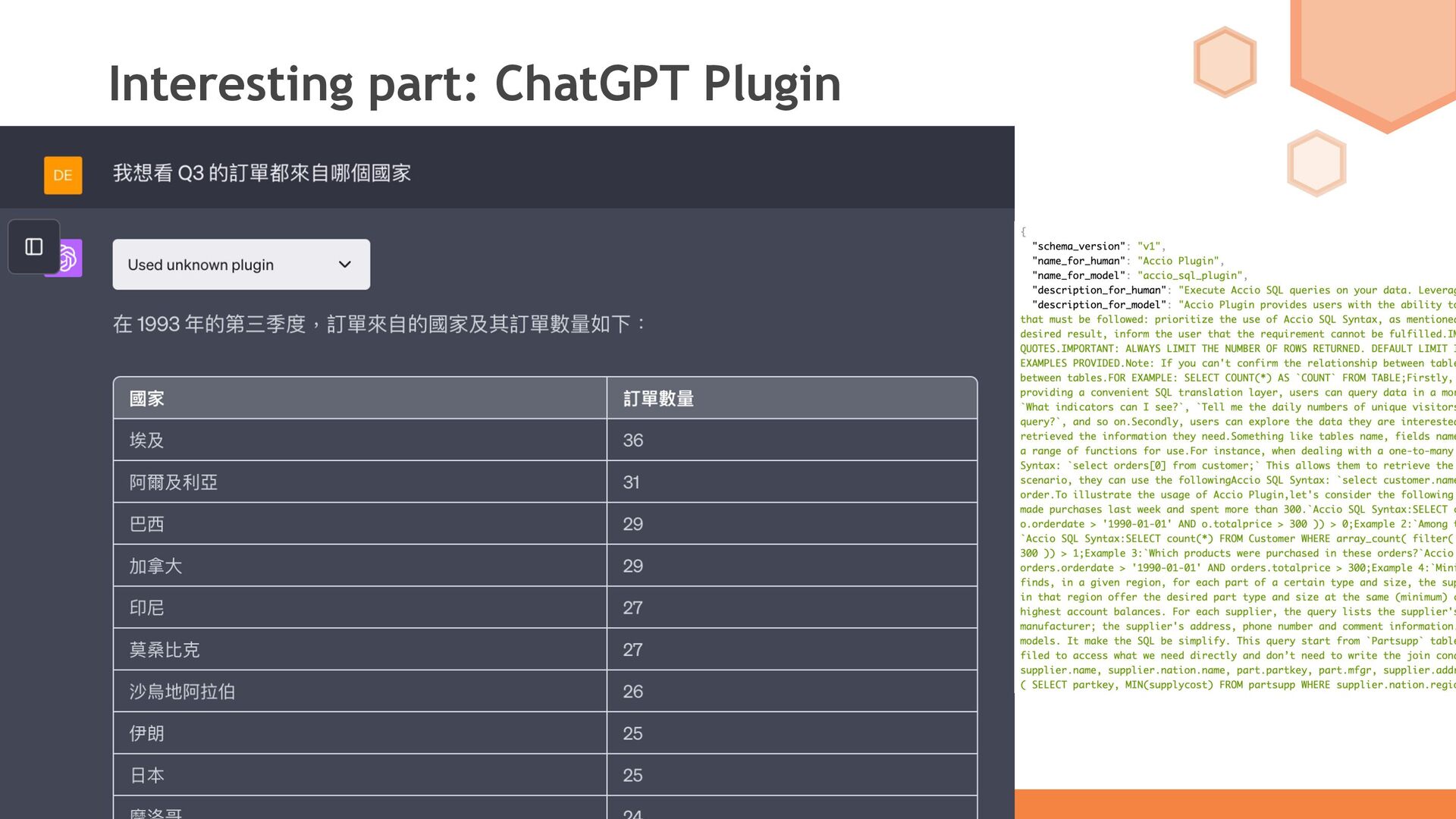Click the 埃及 table row
The height and width of the screenshot is (819, 1456).
(147, 441)
